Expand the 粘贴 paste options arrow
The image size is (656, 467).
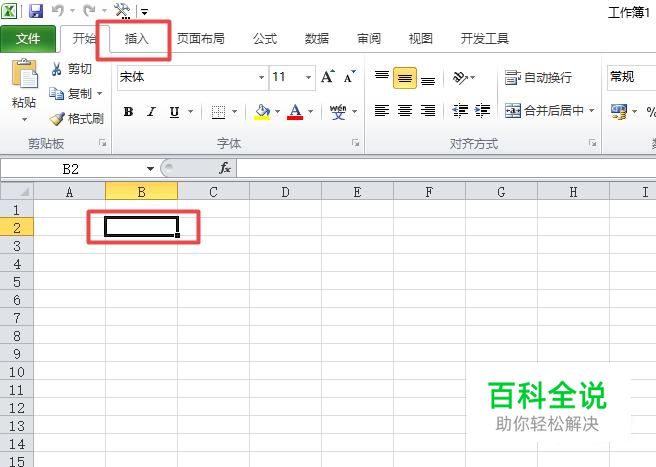tap(24, 120)
